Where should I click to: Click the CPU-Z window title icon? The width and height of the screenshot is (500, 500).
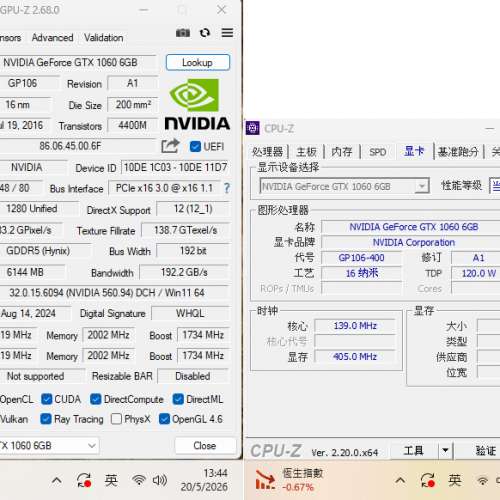[x=252, y=128]
